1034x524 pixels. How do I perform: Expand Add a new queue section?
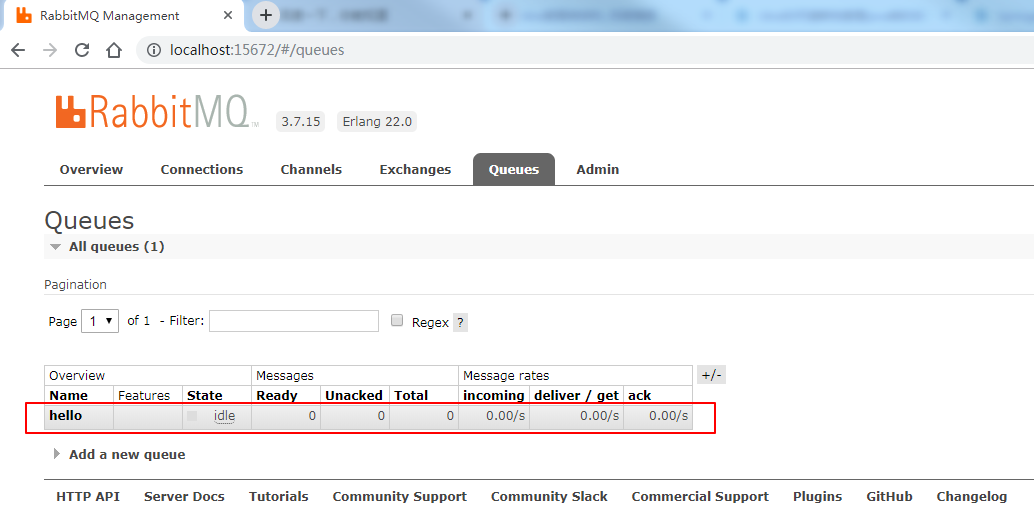point(119,454)
